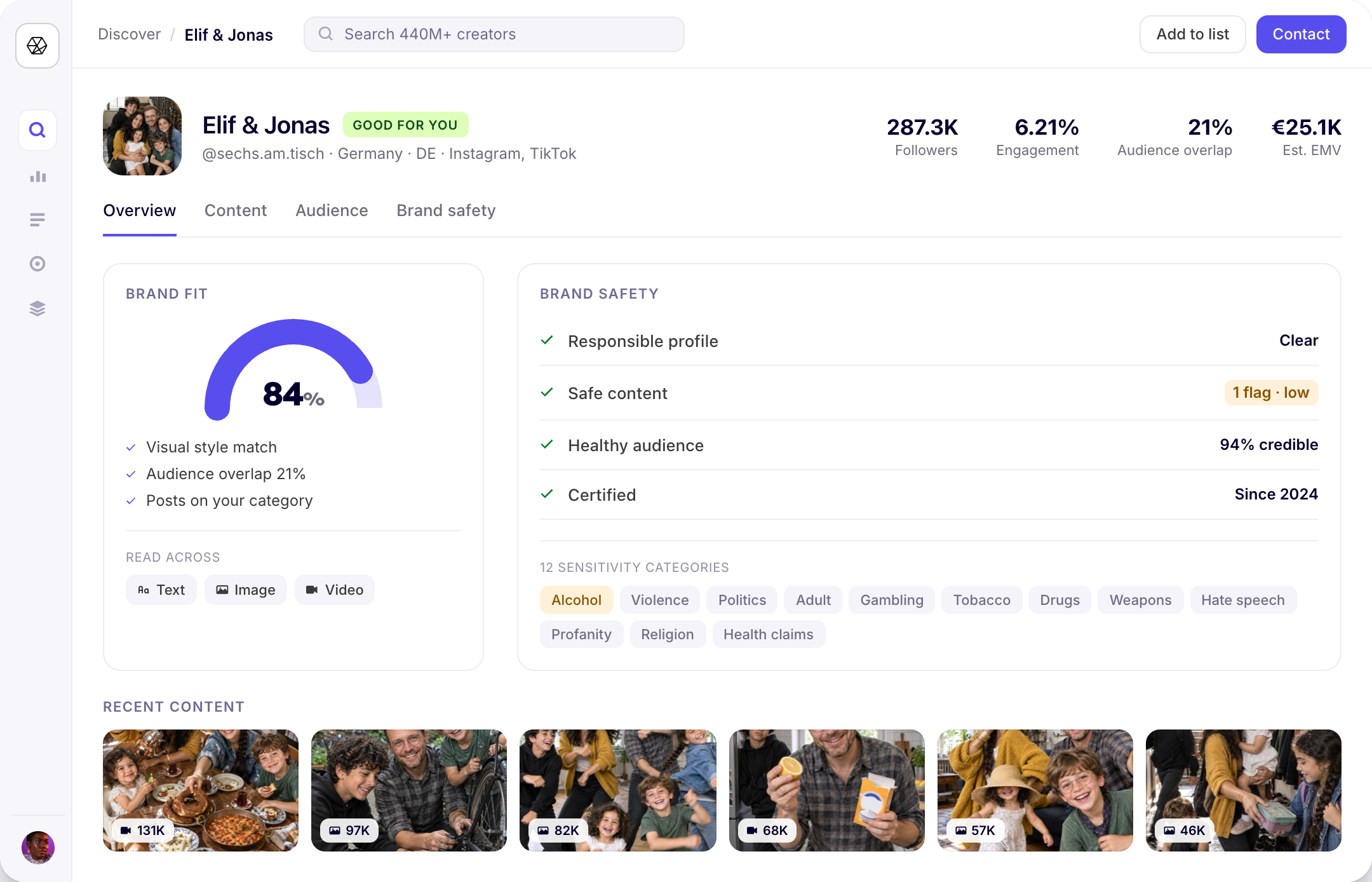Open the Audience tab
The image size is (1372, 882).
332,210
